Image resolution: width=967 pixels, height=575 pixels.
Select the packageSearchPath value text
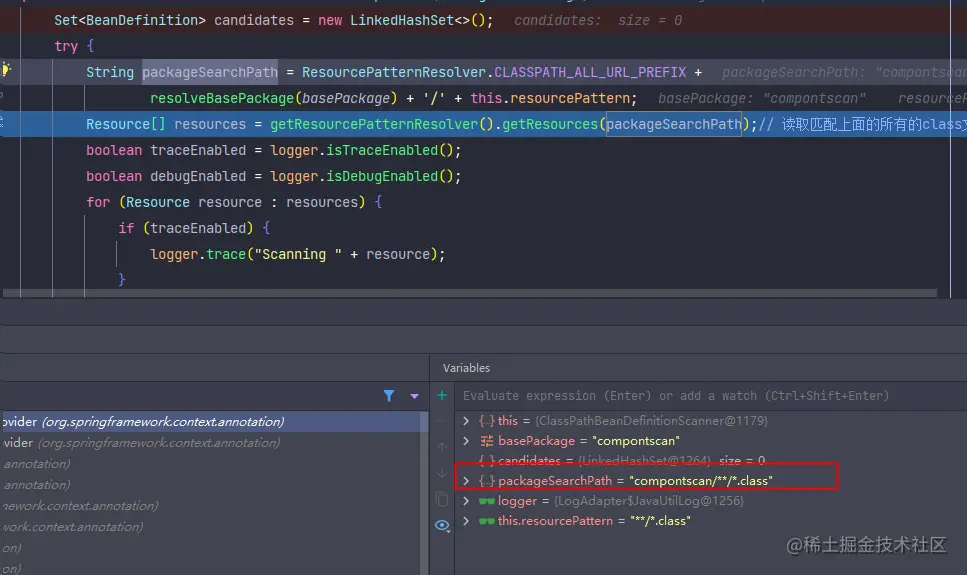coord(701,481)
